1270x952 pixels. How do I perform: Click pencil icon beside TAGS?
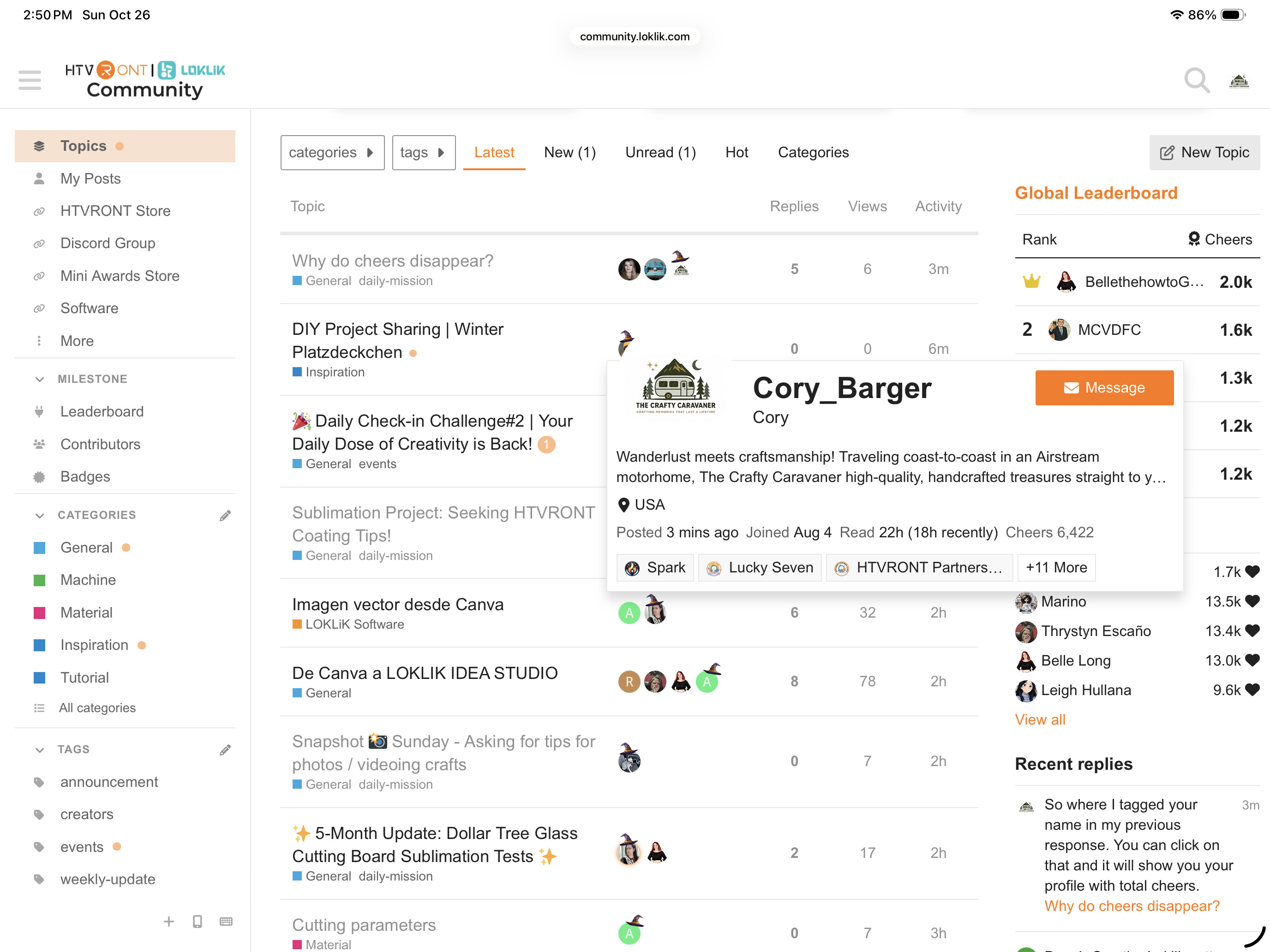coord(225,750)
